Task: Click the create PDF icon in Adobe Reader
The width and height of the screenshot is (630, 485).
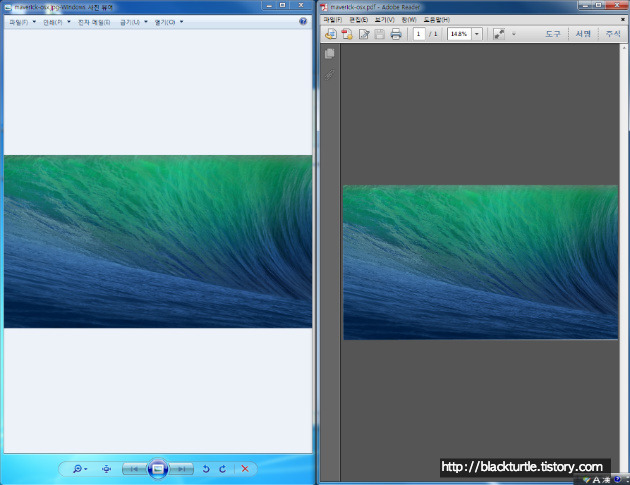Action: tap(347, 34)
